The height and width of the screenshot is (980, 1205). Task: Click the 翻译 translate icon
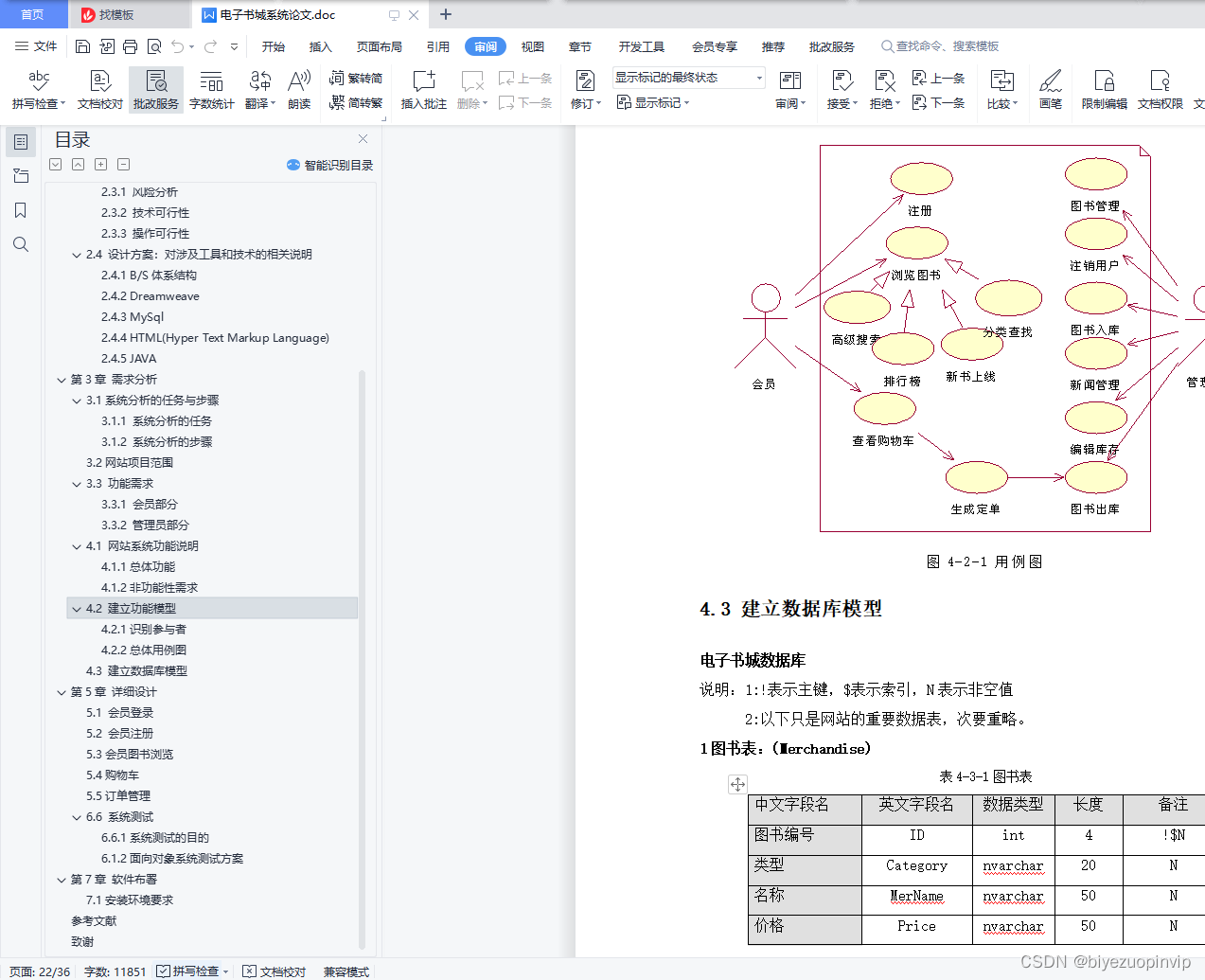257,90
